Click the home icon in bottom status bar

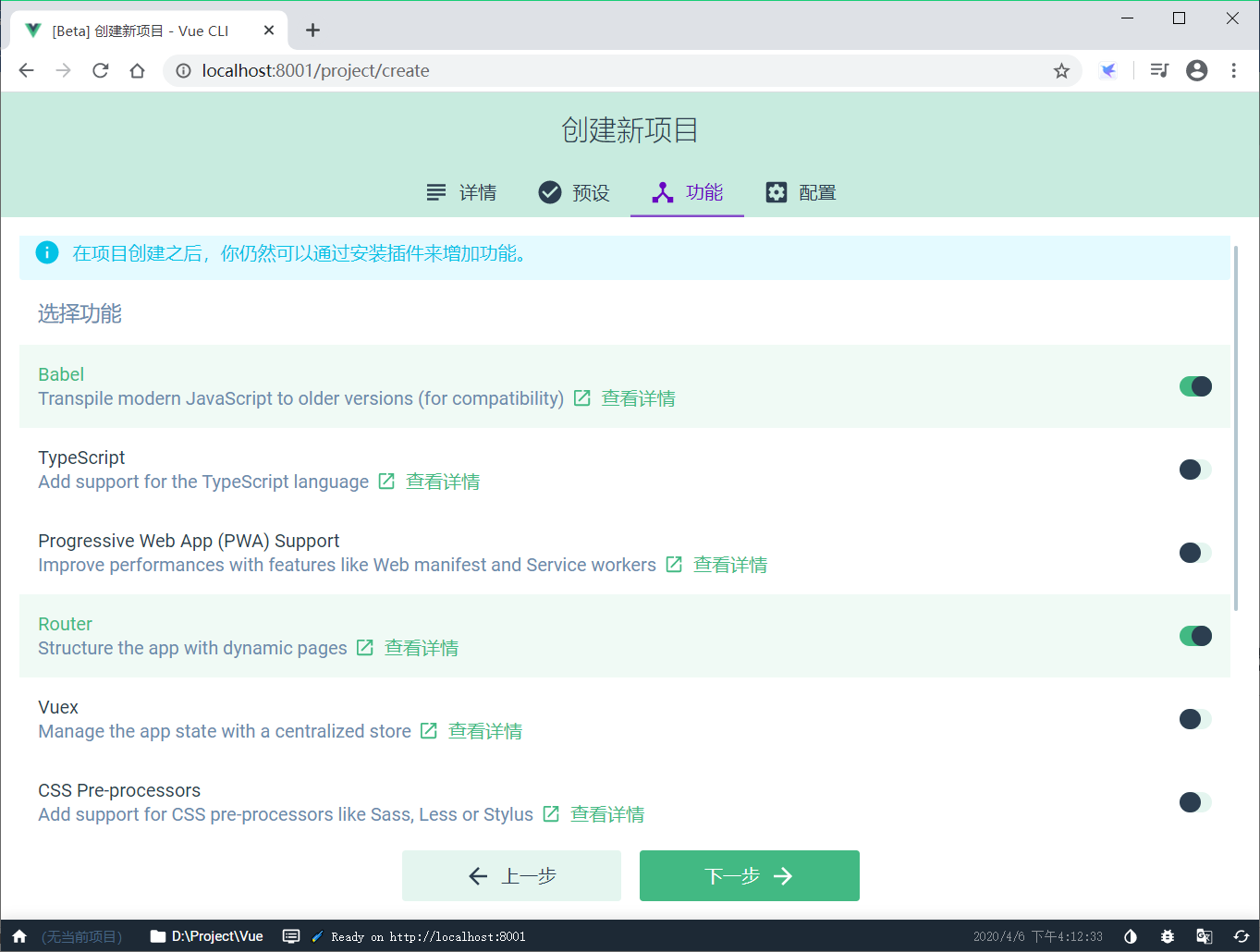(19, 936)
